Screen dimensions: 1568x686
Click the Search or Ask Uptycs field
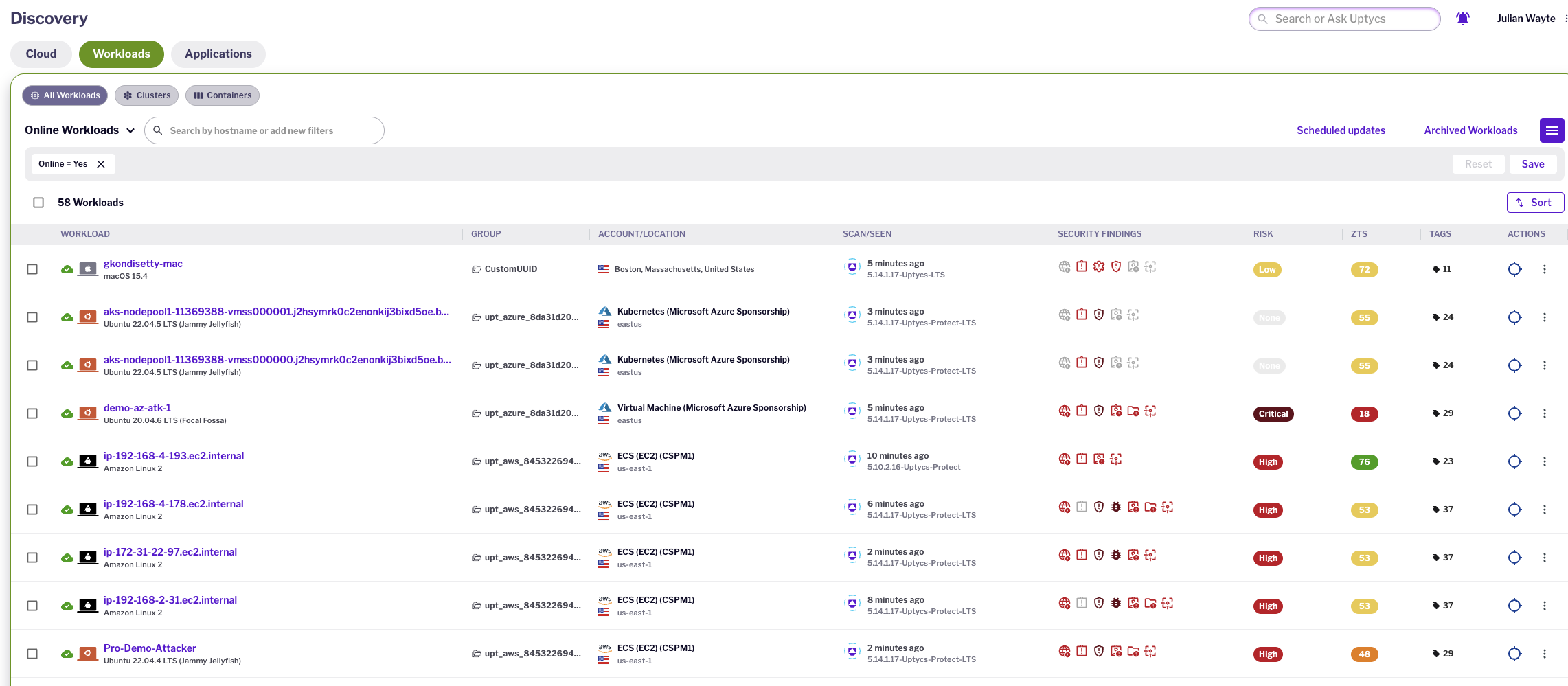tap(1344, 19)
